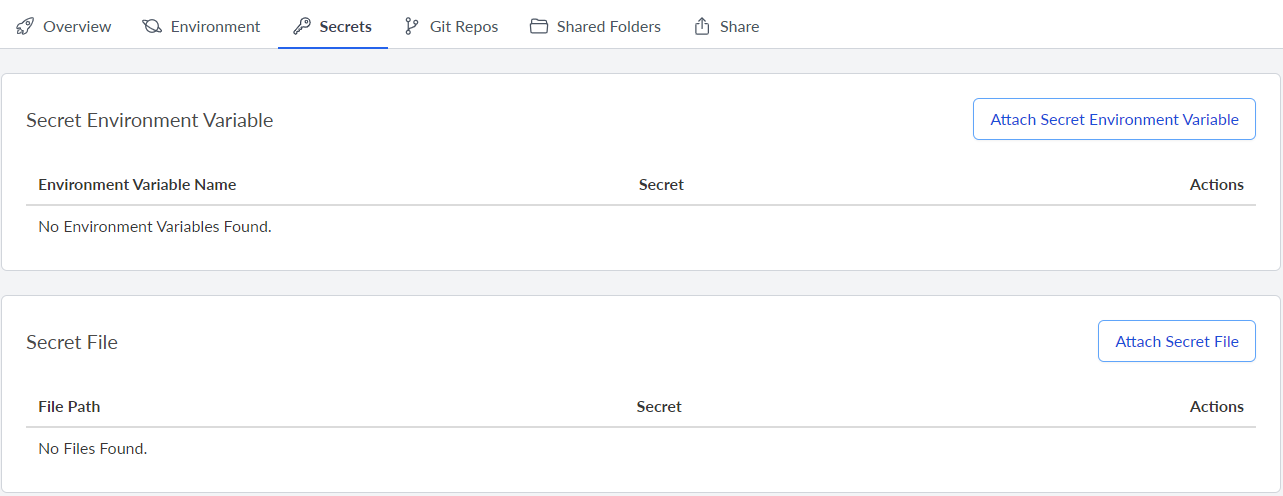Click the Attach Secret File button
The image size is (1283, 496).
click(x=1176, y=342)
